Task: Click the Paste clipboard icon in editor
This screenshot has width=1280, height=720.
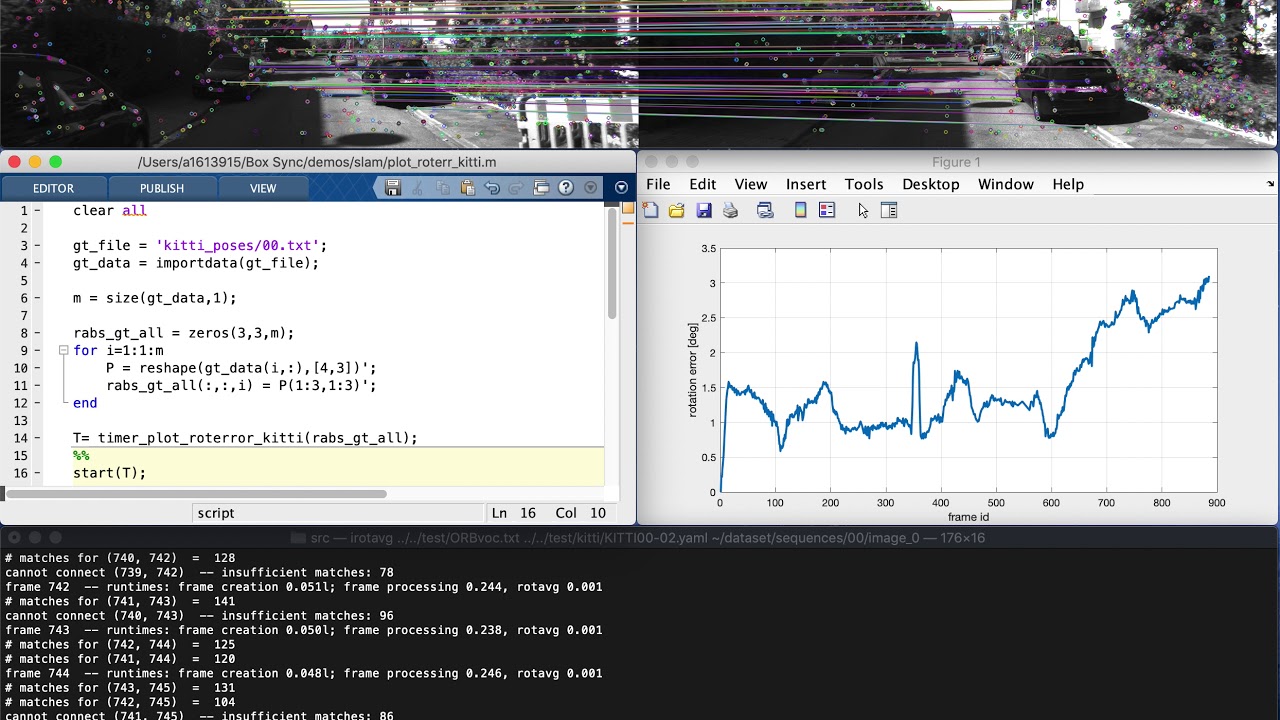Action: pyautogui.click(x=467, y=188)
